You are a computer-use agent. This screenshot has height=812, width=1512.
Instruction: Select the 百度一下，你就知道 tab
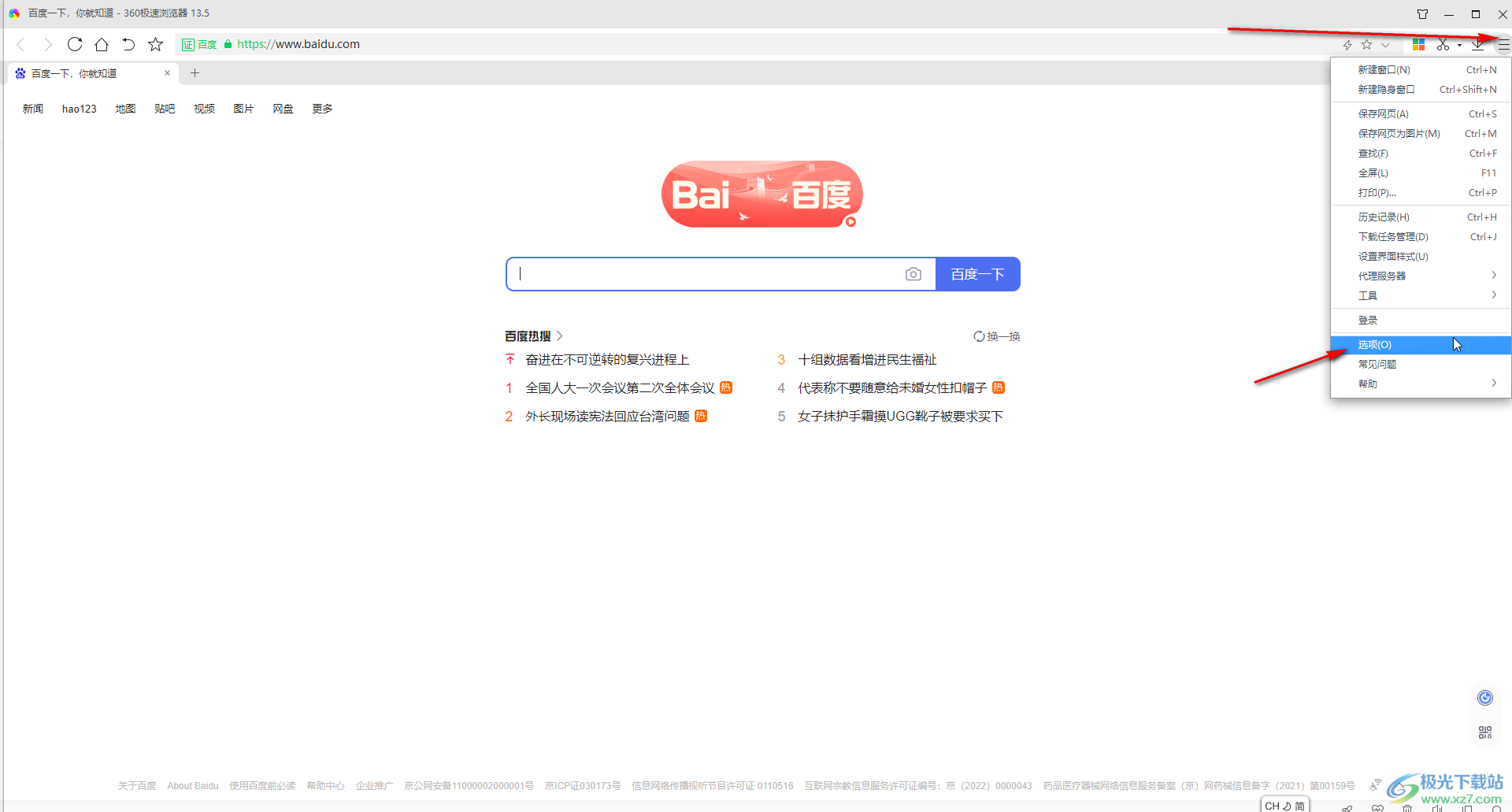point(93,73)
